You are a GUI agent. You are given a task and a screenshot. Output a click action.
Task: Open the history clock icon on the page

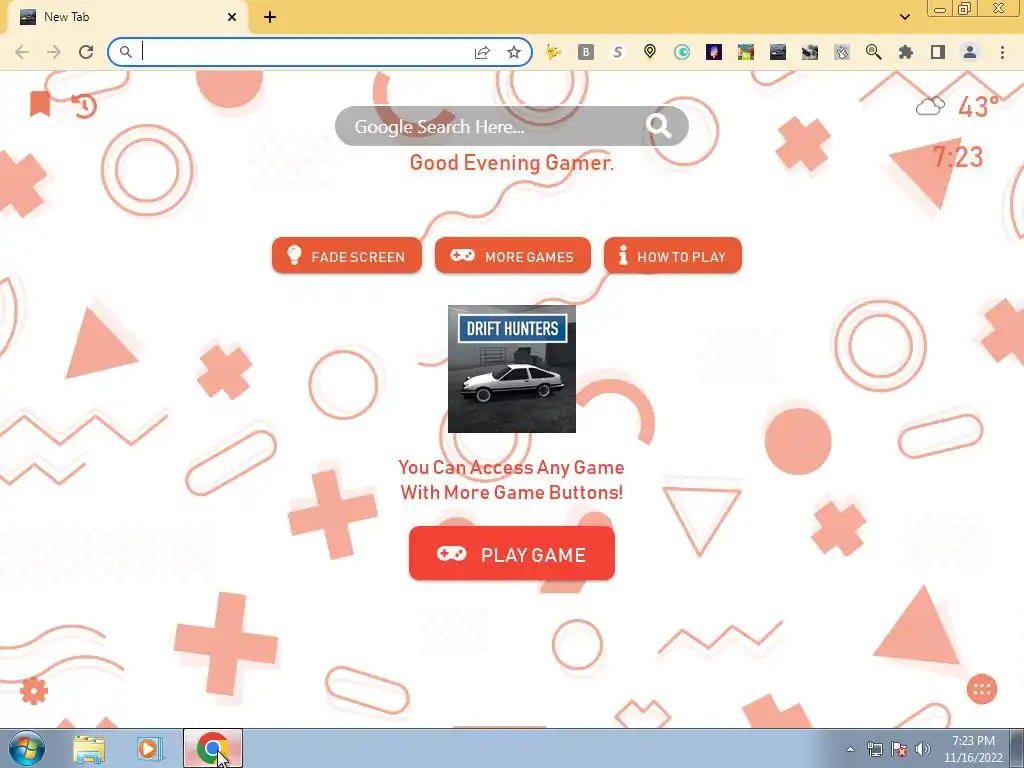[x=84, y=105]
